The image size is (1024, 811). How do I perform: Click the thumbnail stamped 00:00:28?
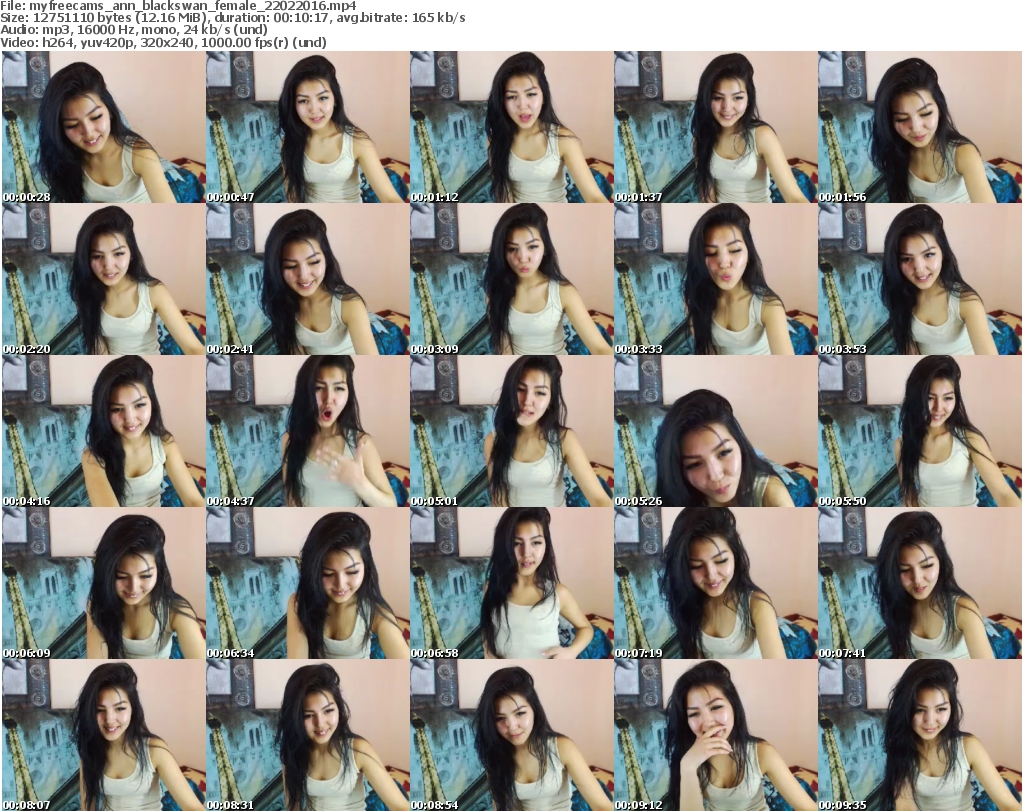tap(103, 127)
